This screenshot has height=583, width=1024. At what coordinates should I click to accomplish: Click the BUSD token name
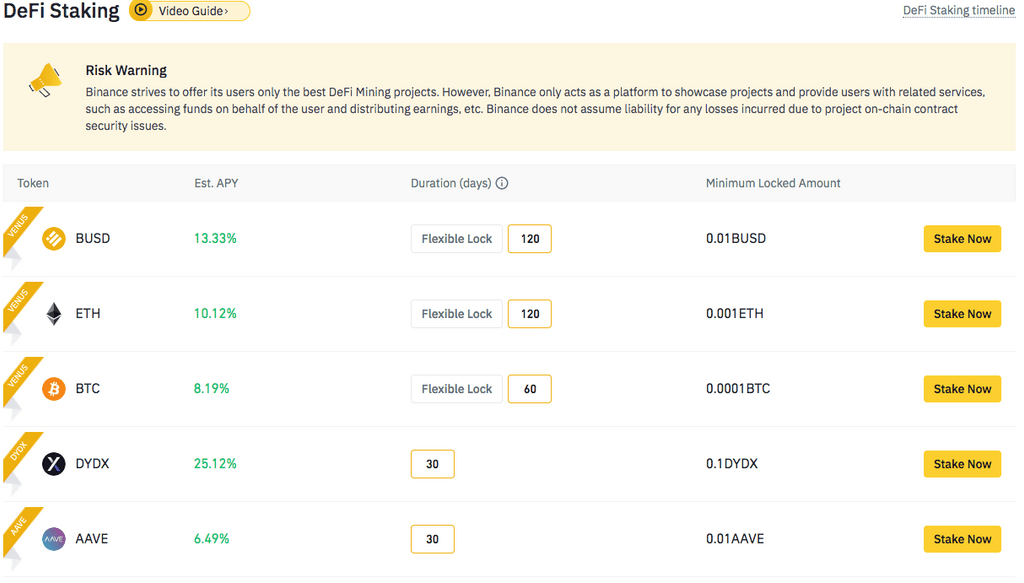point(93,239)
